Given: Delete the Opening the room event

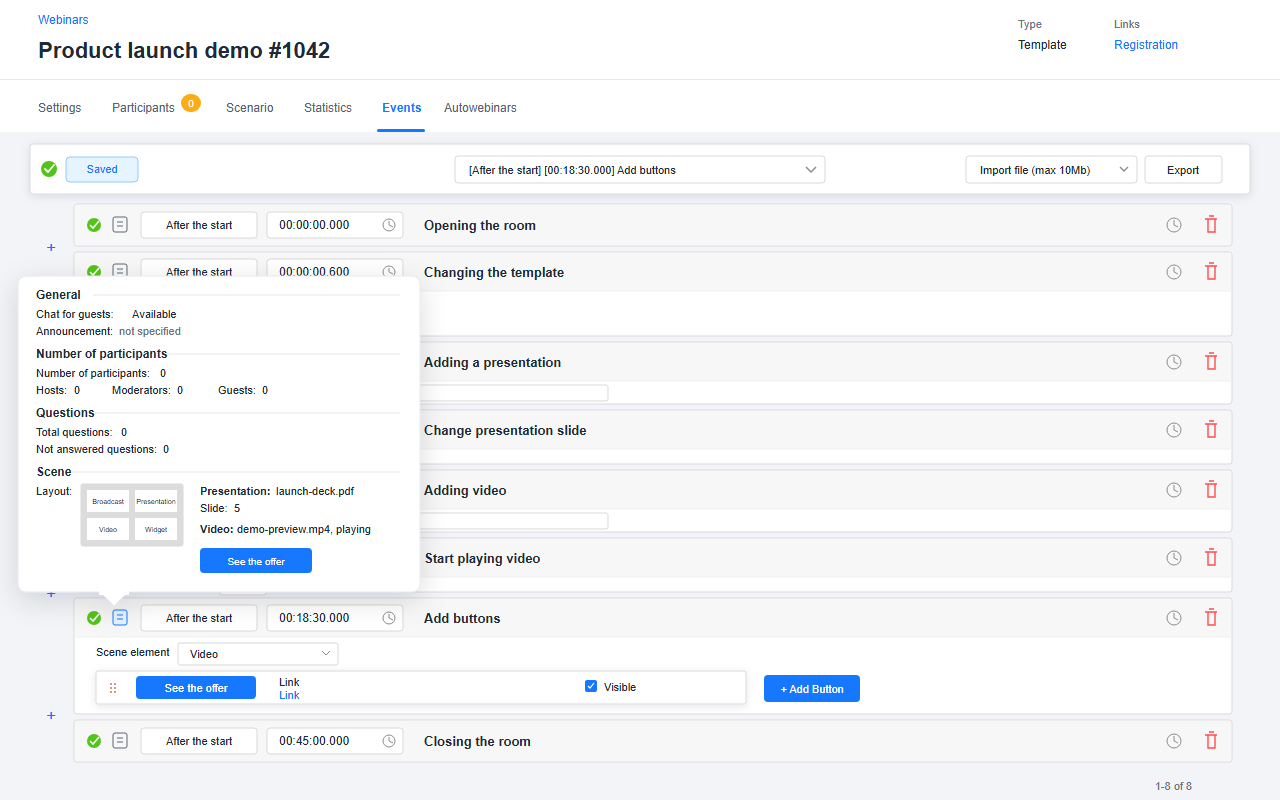Looking at the screenshot, I should pyautogui.click(x=1211, y=225).
